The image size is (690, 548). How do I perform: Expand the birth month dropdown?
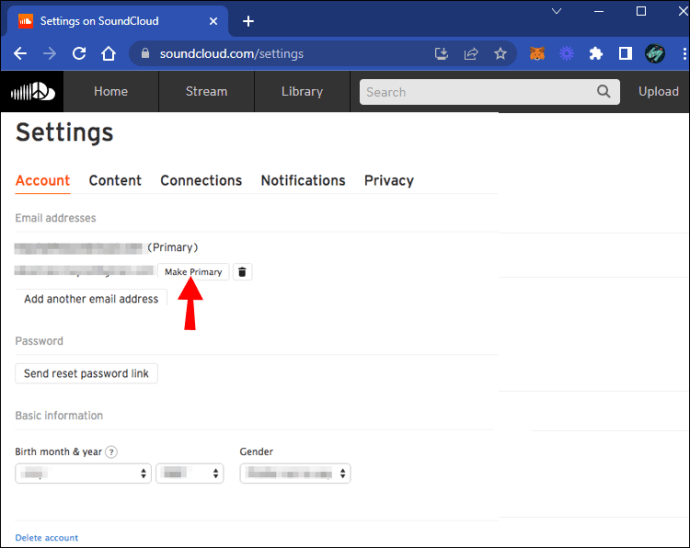click(83, 473)
